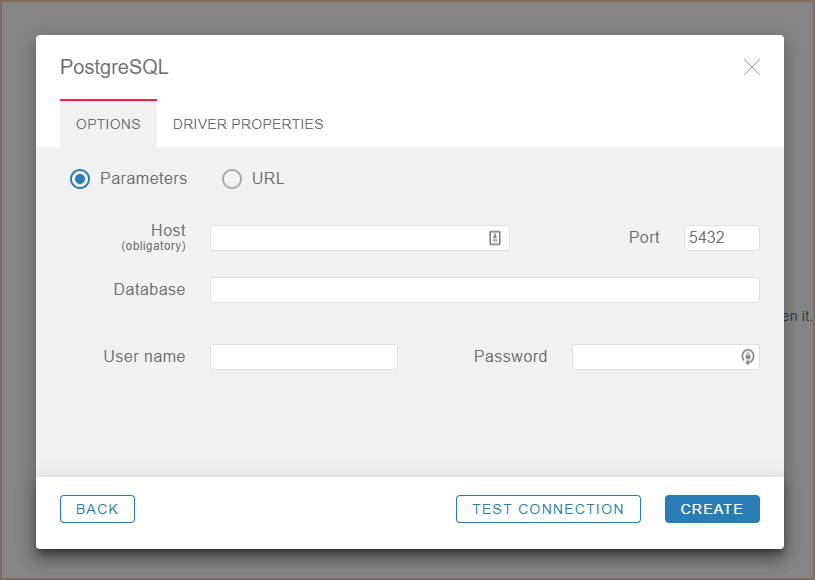Click the contact-card icon in the Host field
The width and height of the screenshot is (815, 580).
[x=495, y=238]
